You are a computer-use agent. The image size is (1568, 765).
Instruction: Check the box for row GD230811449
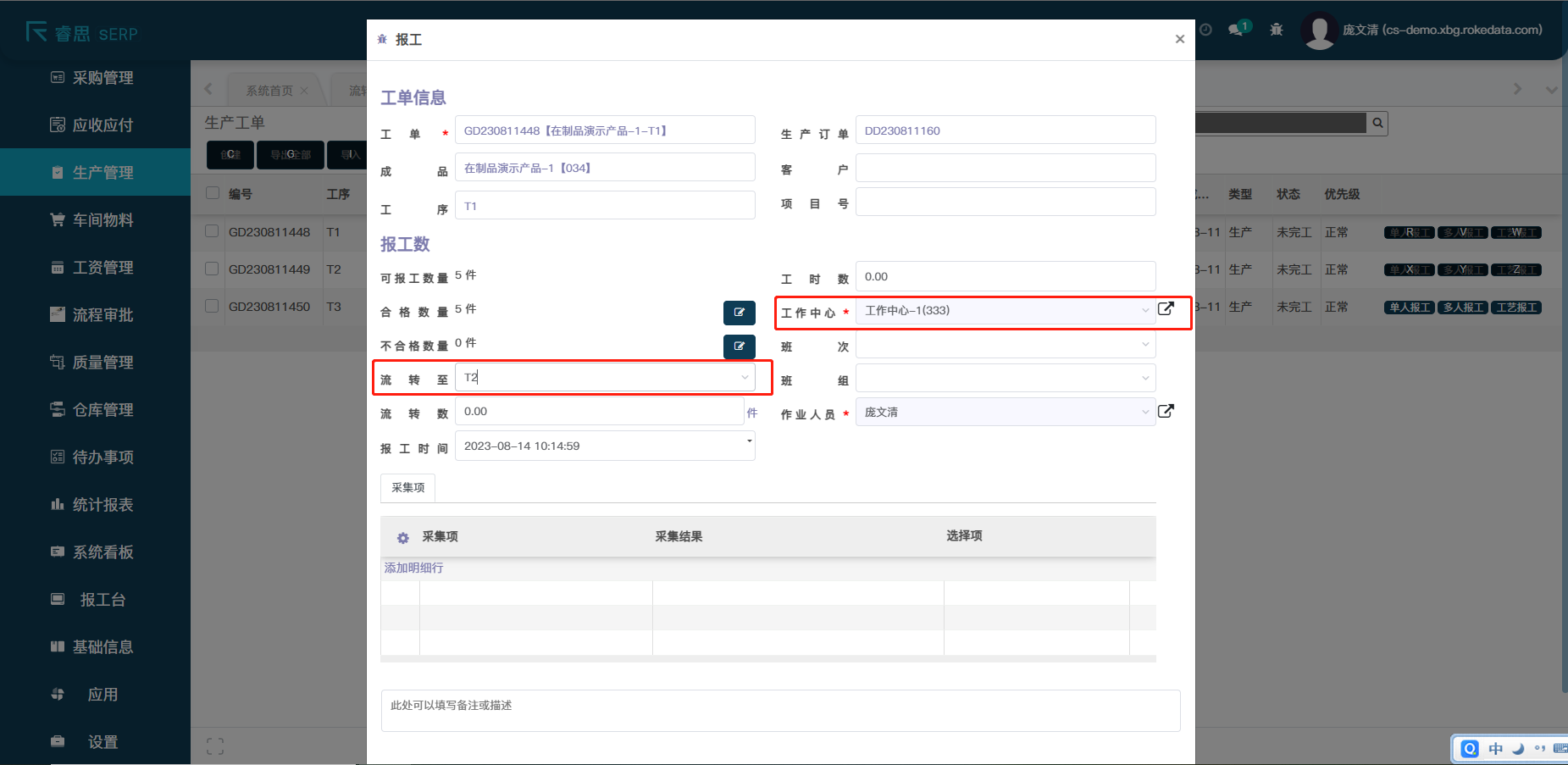[x=213, y=269]
